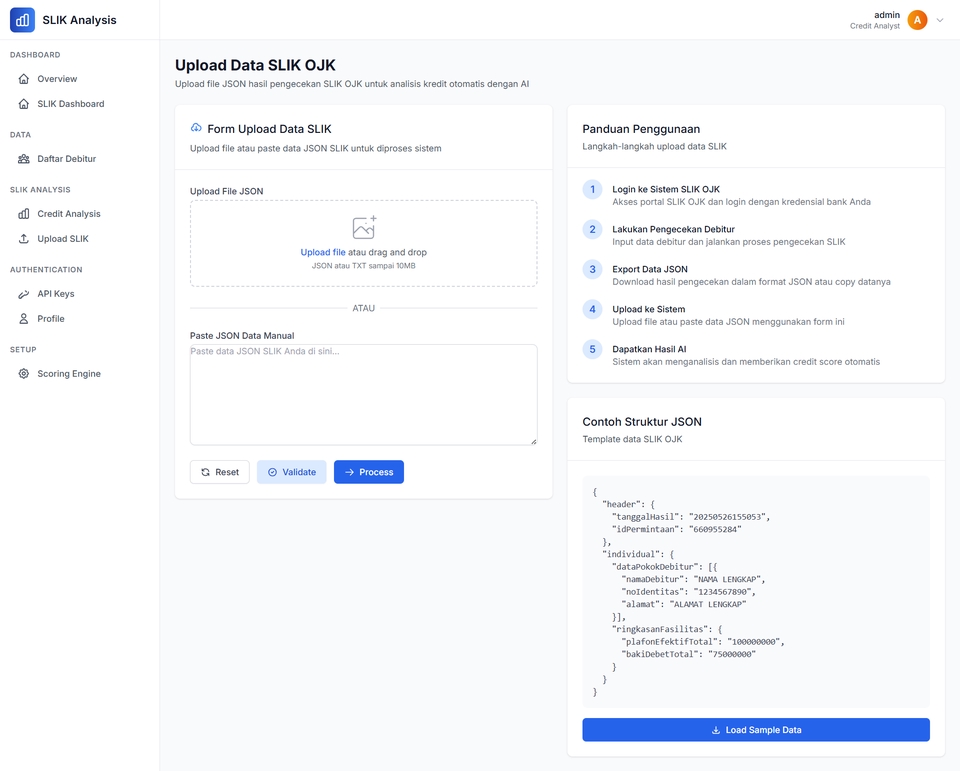Expand the admin user menu chevron
This screenshot has height=771, width=960.
click(940, 20)
